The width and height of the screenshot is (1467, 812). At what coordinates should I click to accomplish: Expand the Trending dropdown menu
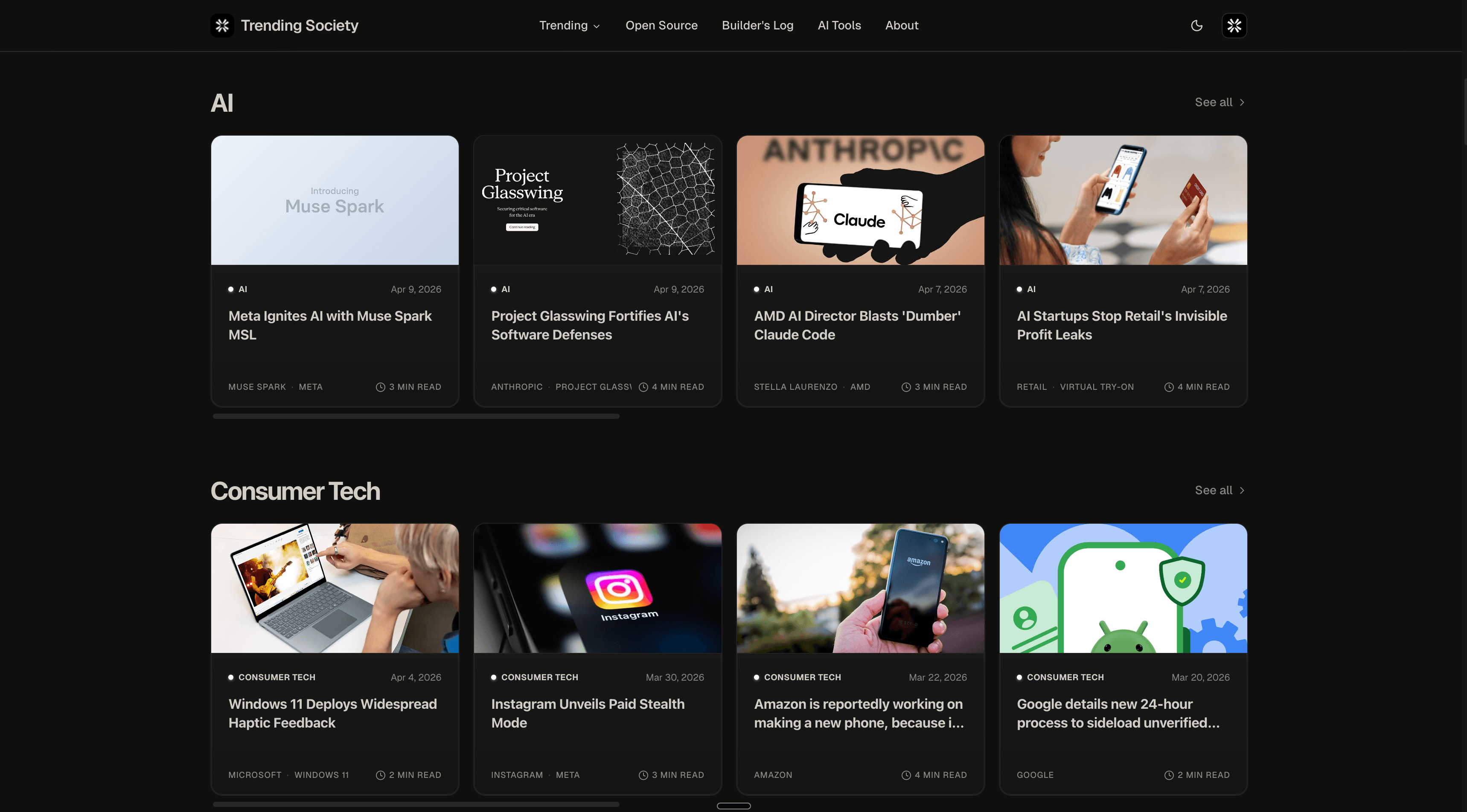tap(569, 26)
